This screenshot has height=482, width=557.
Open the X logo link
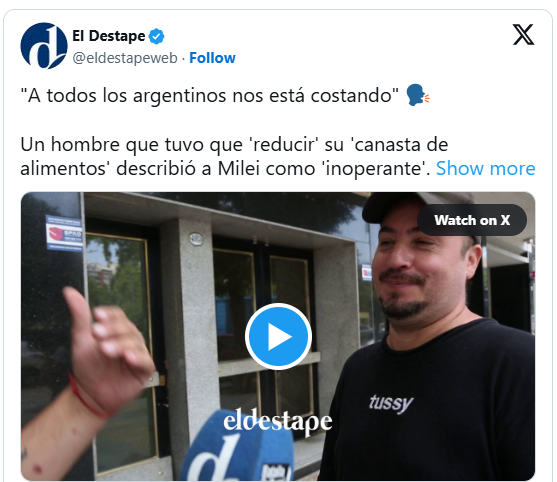523,35
